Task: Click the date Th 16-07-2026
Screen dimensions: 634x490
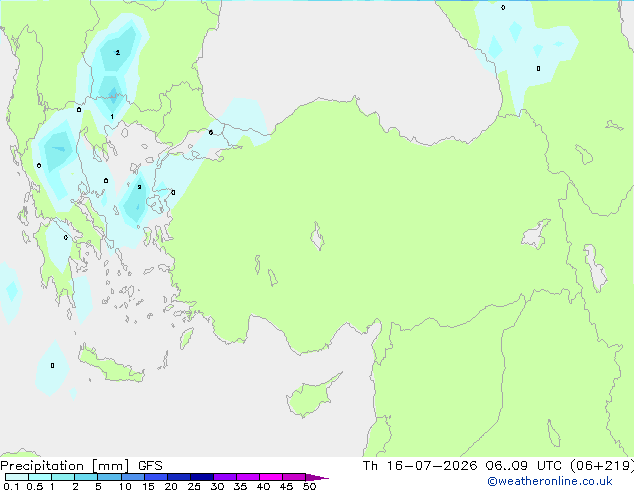Action: click(420, 466)
